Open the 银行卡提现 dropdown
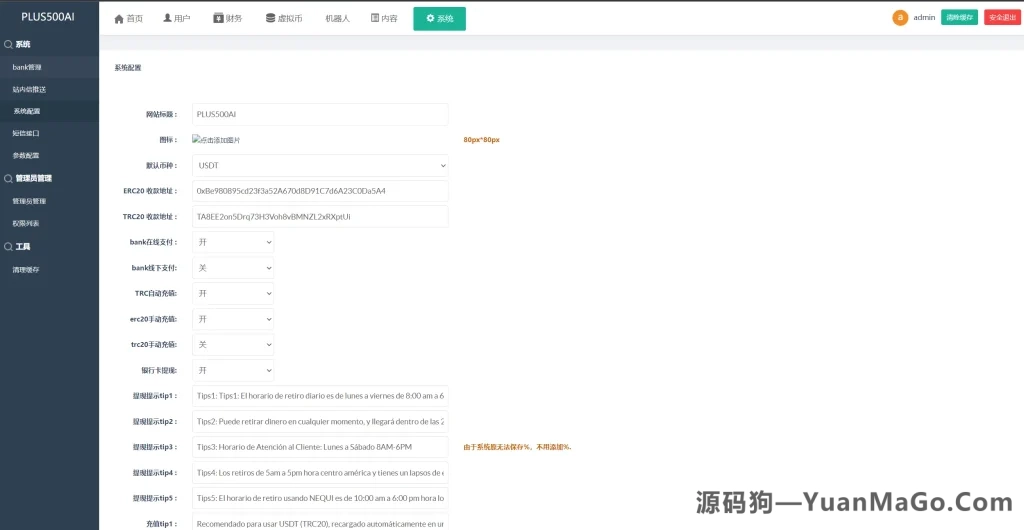The height and width of the screenshot is (530, 1024). tap(233, 370)
